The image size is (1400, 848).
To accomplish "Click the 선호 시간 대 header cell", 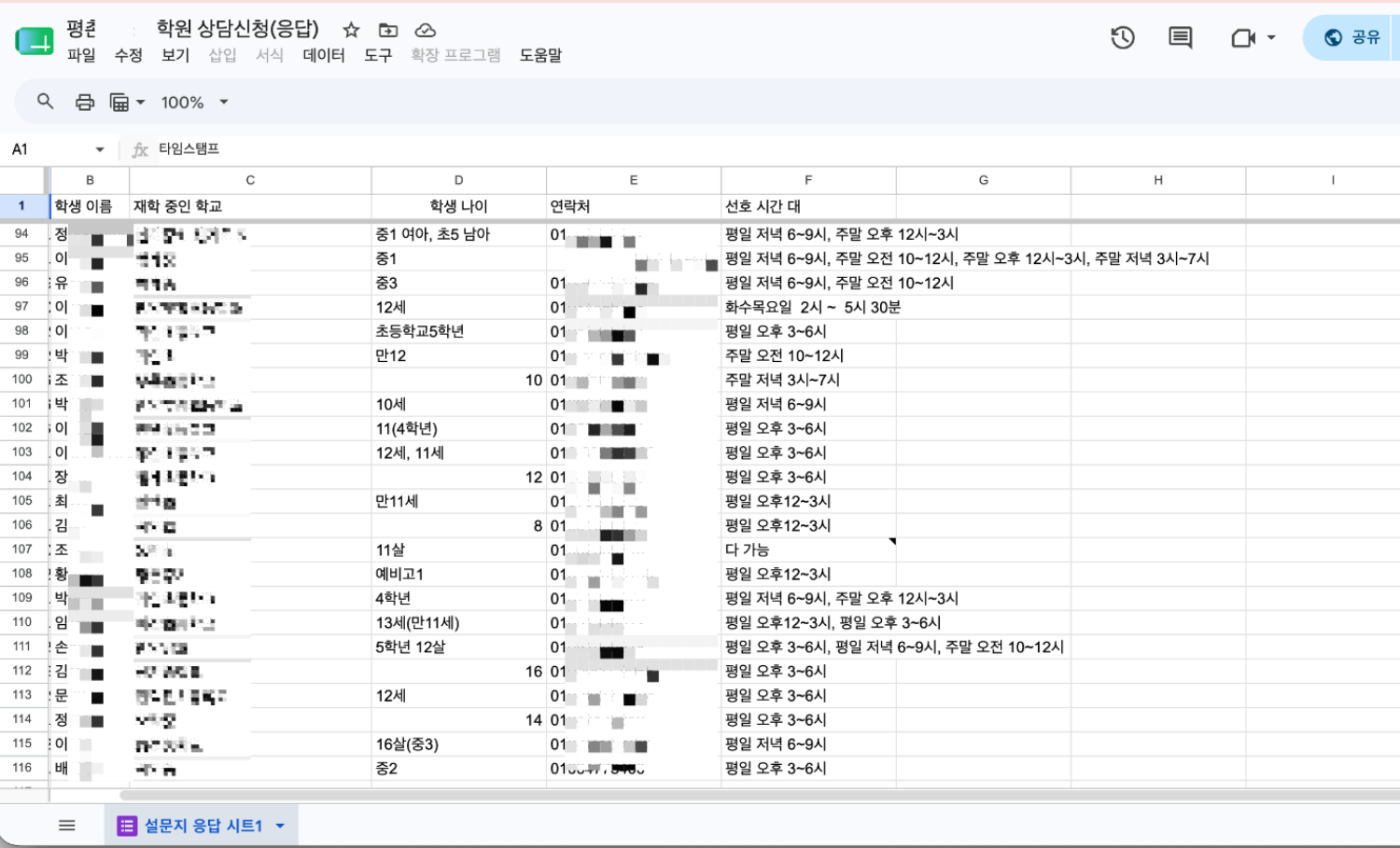I will tap(808, 206).
